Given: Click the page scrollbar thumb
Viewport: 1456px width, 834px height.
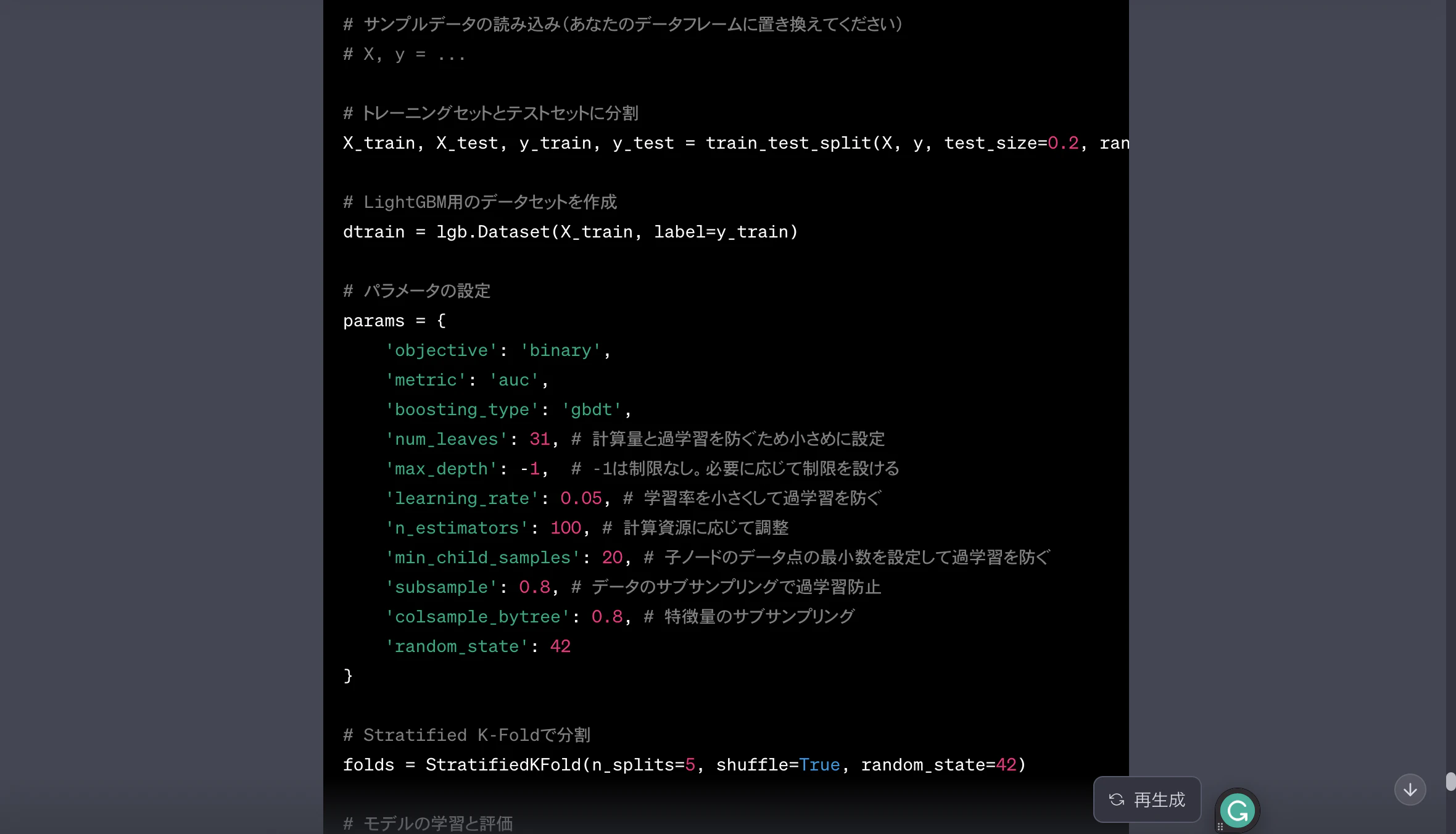Looking at the screenshot, I should coord(1450,781).
